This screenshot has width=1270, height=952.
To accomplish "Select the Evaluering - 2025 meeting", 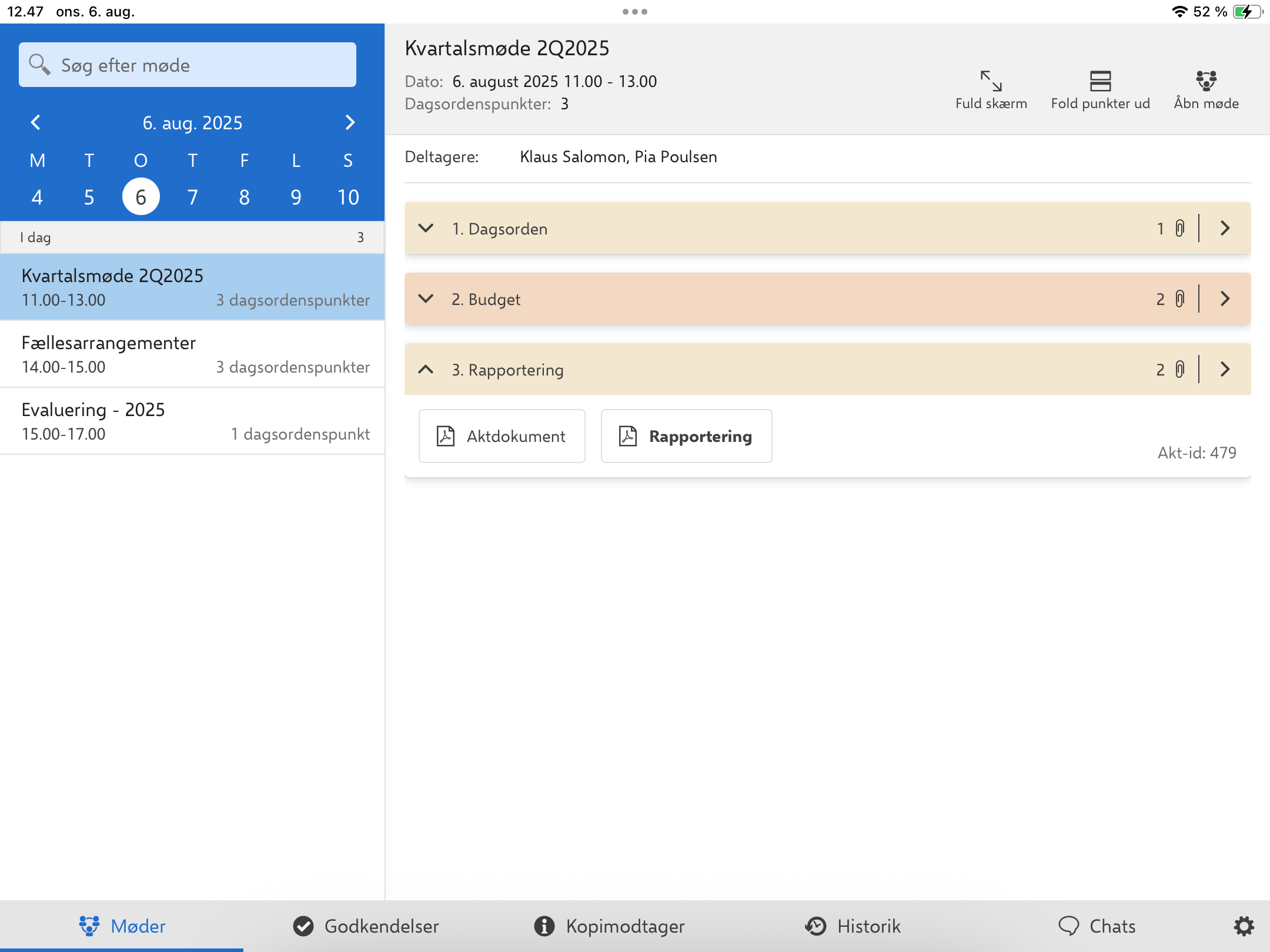I will 192,421.
